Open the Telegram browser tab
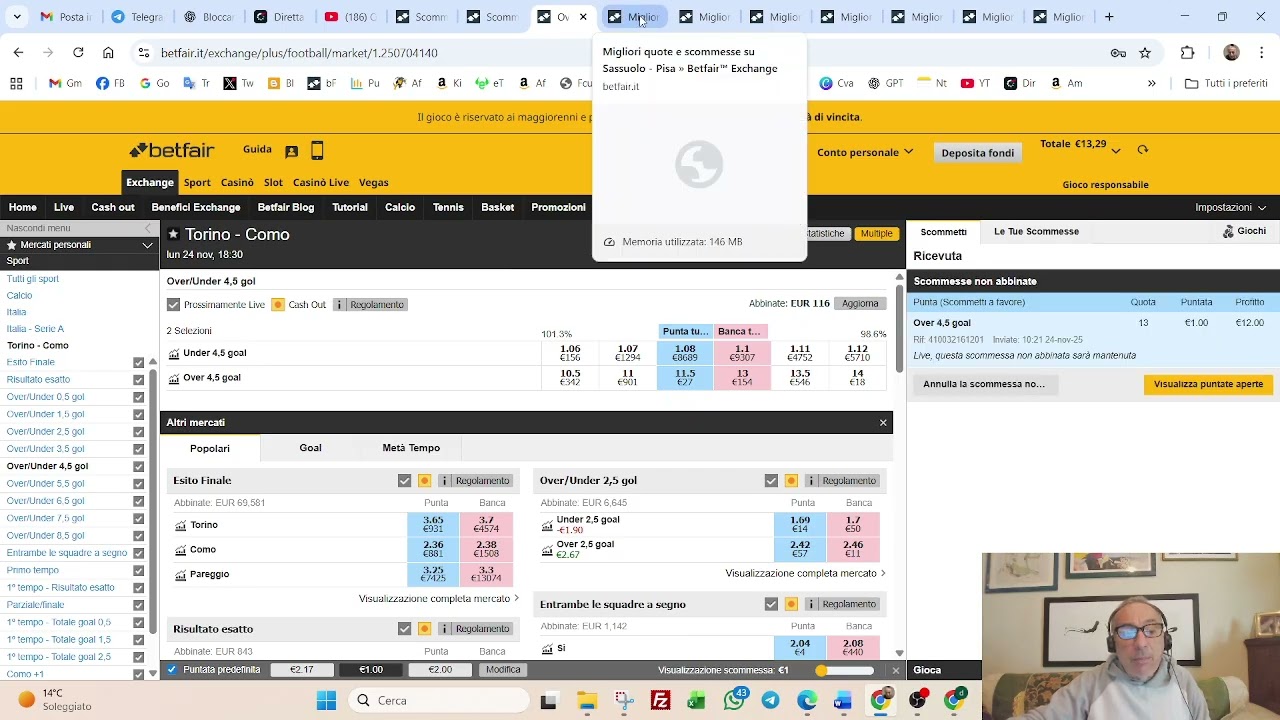 [138, 17]
